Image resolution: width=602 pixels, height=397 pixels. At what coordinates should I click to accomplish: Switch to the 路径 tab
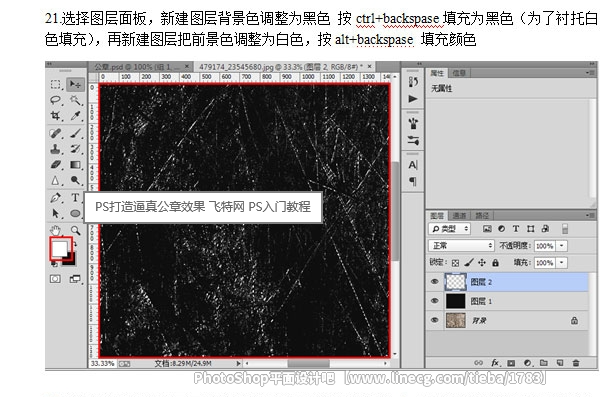[482, 215]
